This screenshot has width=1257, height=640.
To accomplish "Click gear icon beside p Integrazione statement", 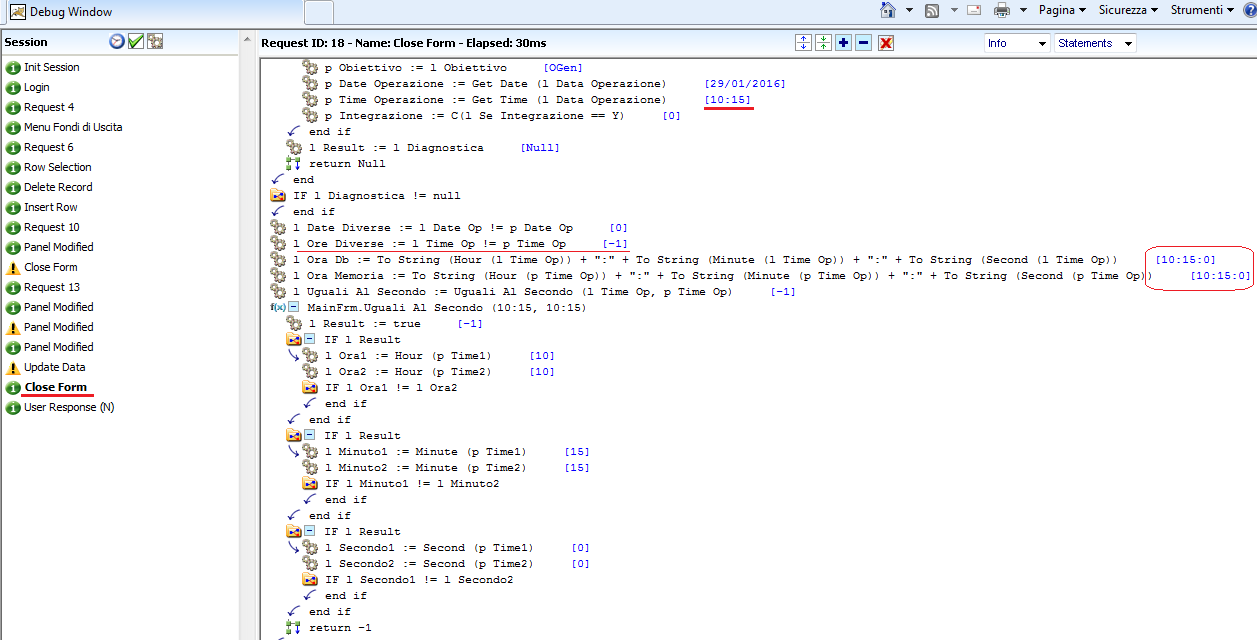I will 310,115.
